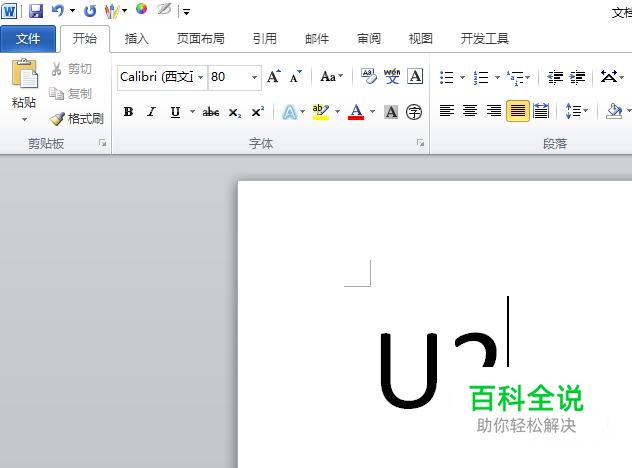Viewport: 632px width, 468px height.
Task: Open the font size dropdown arrow
Action: tap(254, 77)
